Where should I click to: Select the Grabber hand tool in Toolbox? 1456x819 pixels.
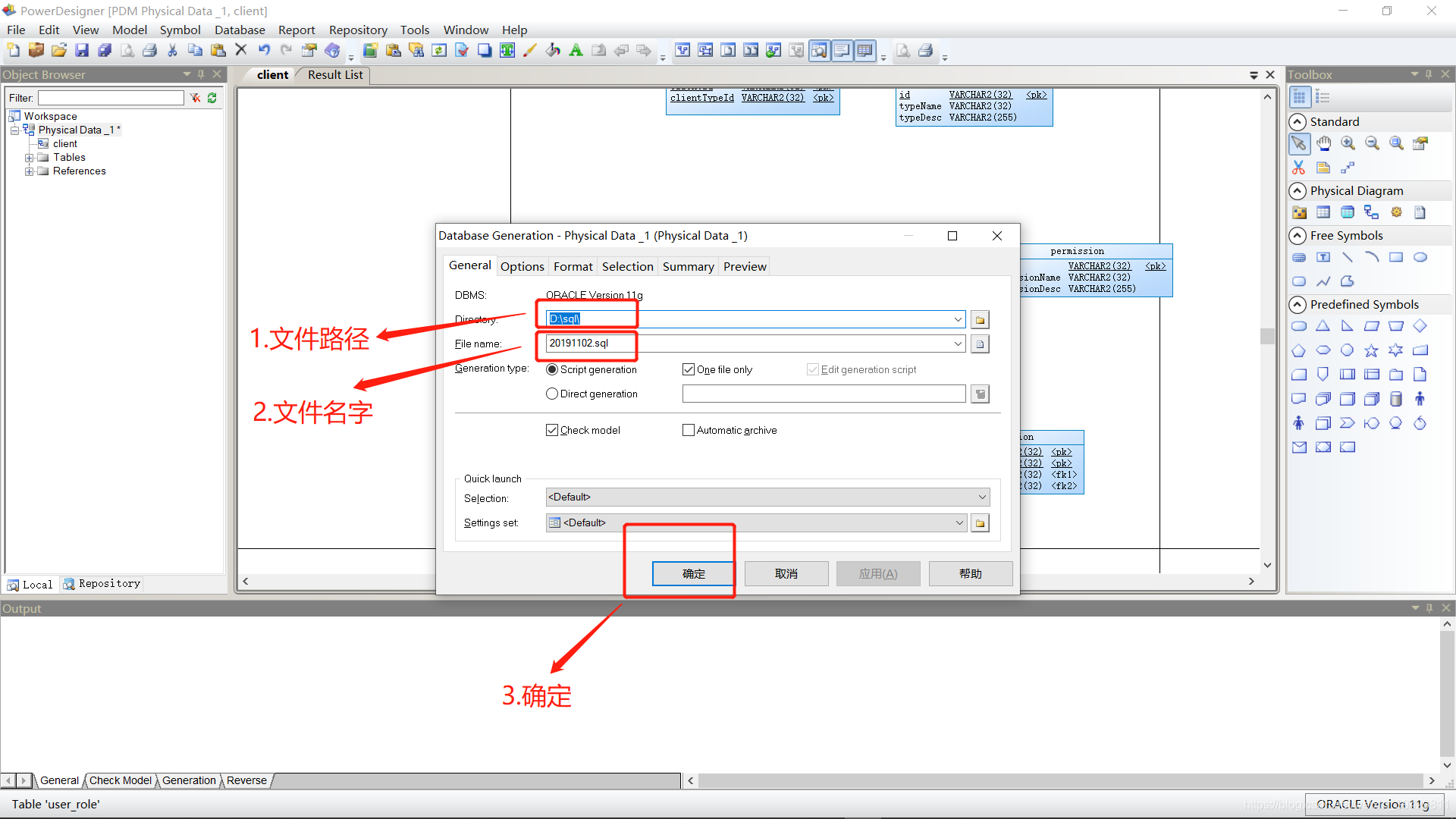pos(1323,143)
